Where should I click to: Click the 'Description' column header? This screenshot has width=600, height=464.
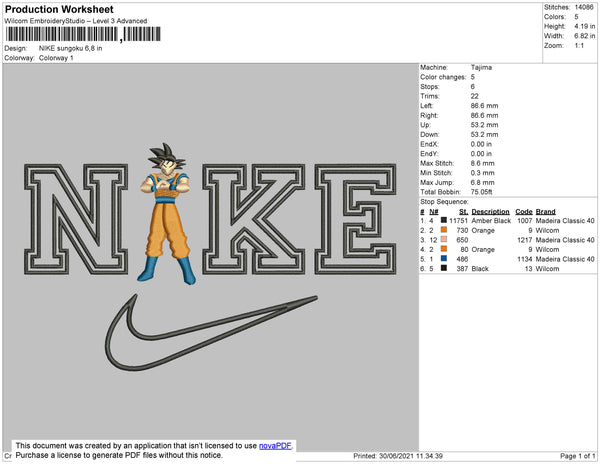point(491,212)
